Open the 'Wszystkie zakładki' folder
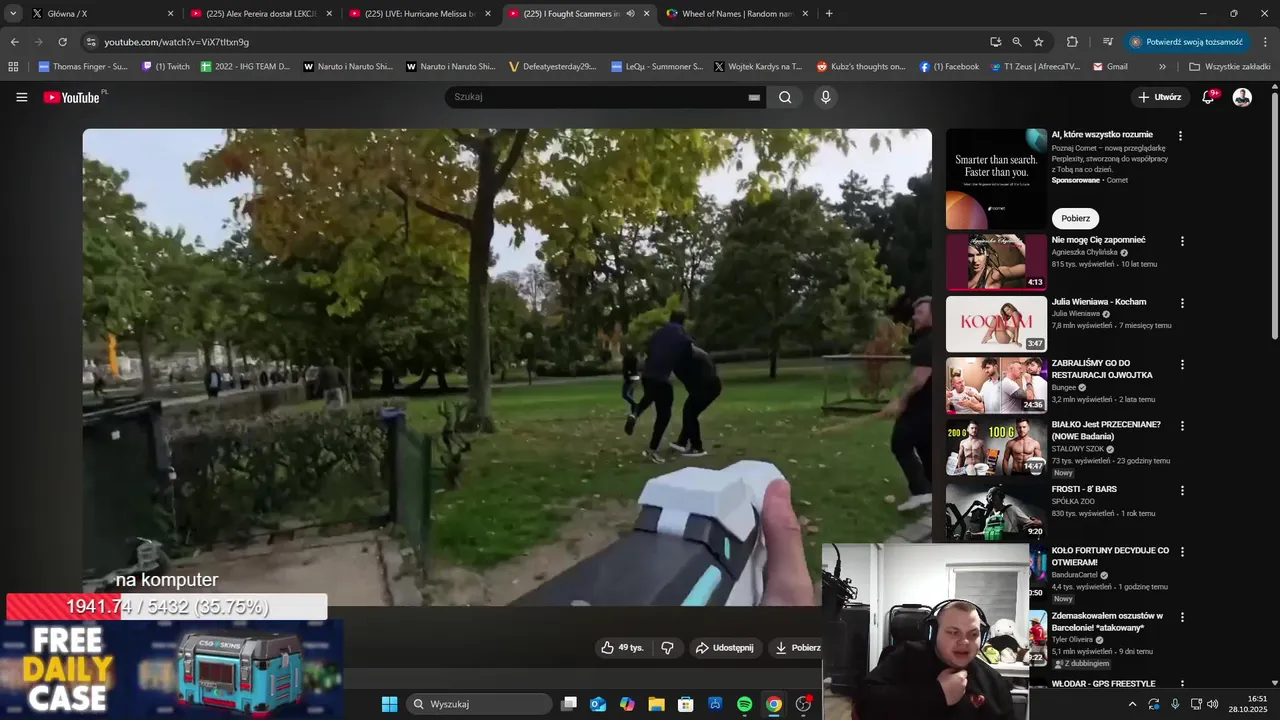Screen dimensions: 1280x720 tap(1229, 67)
